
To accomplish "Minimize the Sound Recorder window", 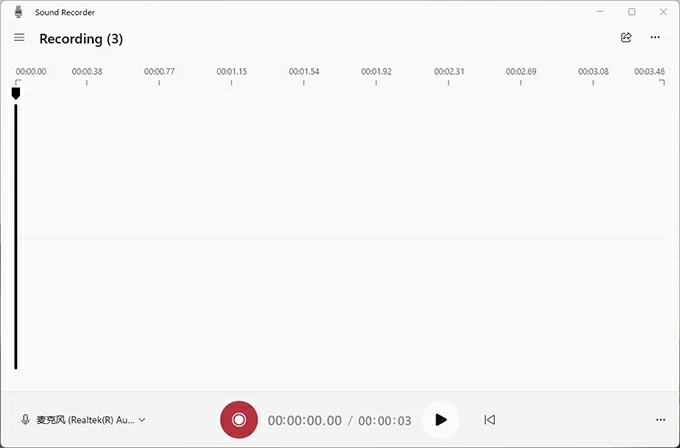I will click(600, 12).
